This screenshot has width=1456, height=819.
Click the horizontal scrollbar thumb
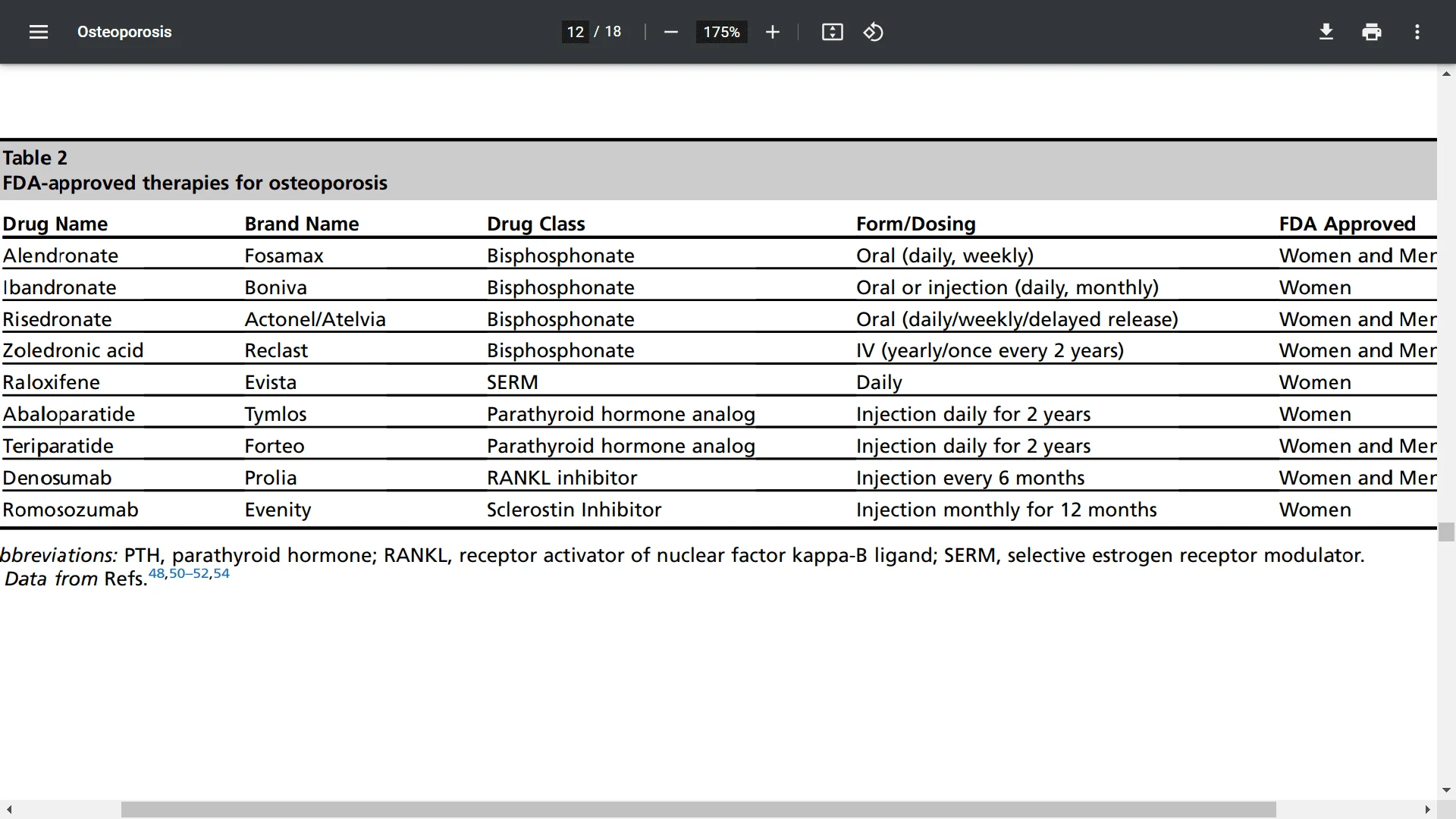(698, 810)
